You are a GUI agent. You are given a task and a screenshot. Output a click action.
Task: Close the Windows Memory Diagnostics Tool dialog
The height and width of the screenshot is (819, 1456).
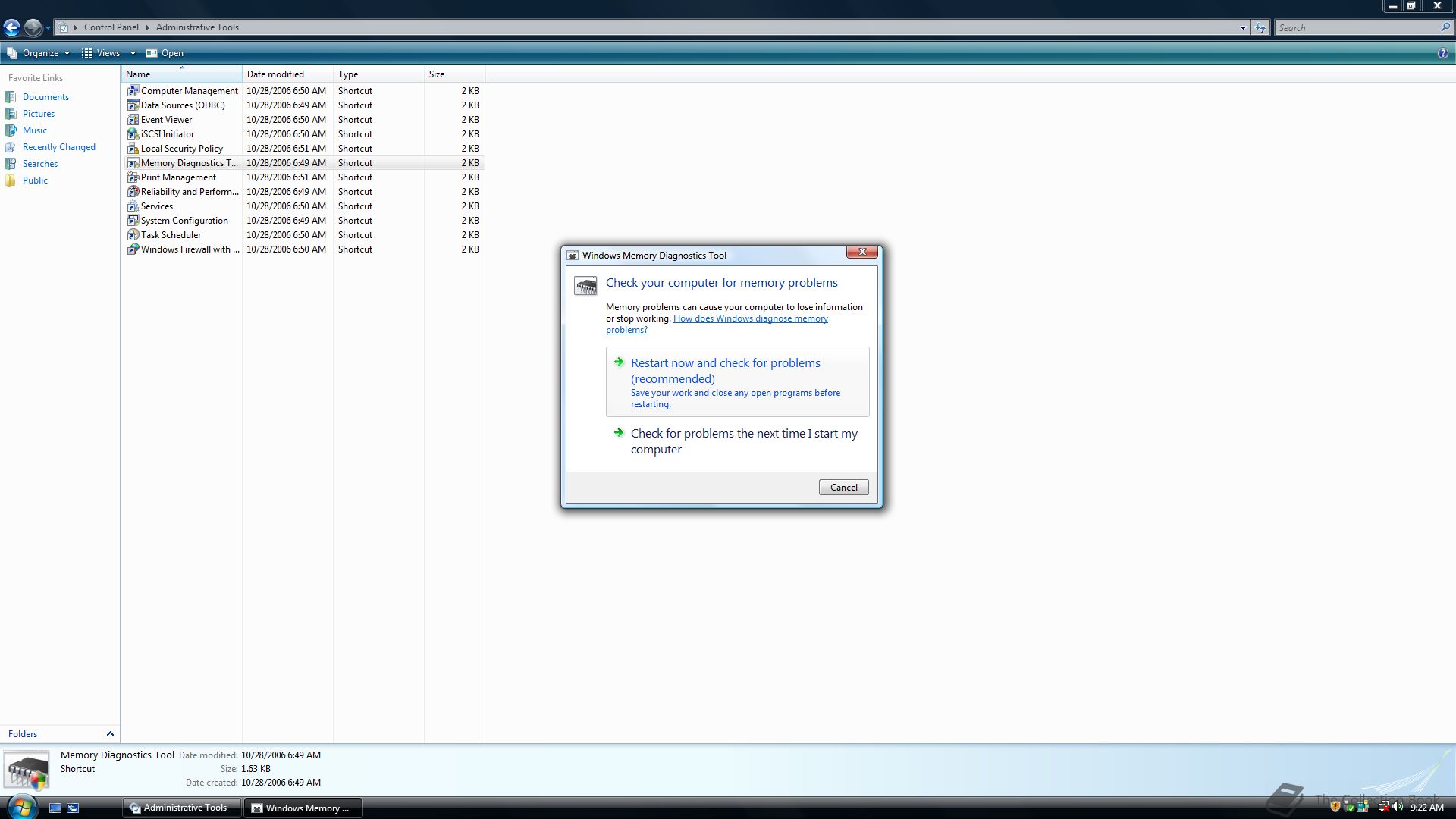point(862,252)
